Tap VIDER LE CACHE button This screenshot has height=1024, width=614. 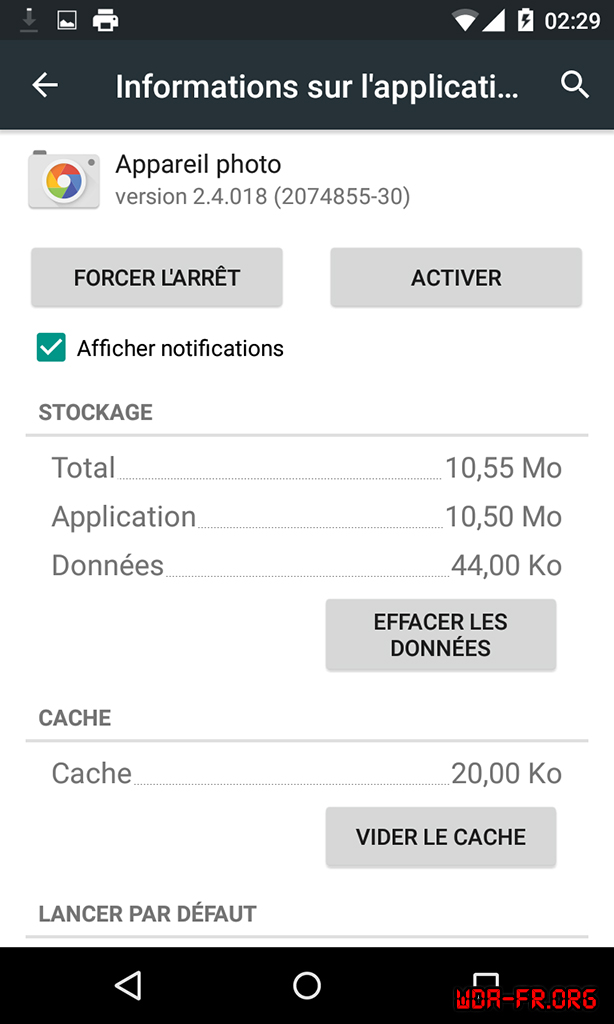tap(440, 837)
